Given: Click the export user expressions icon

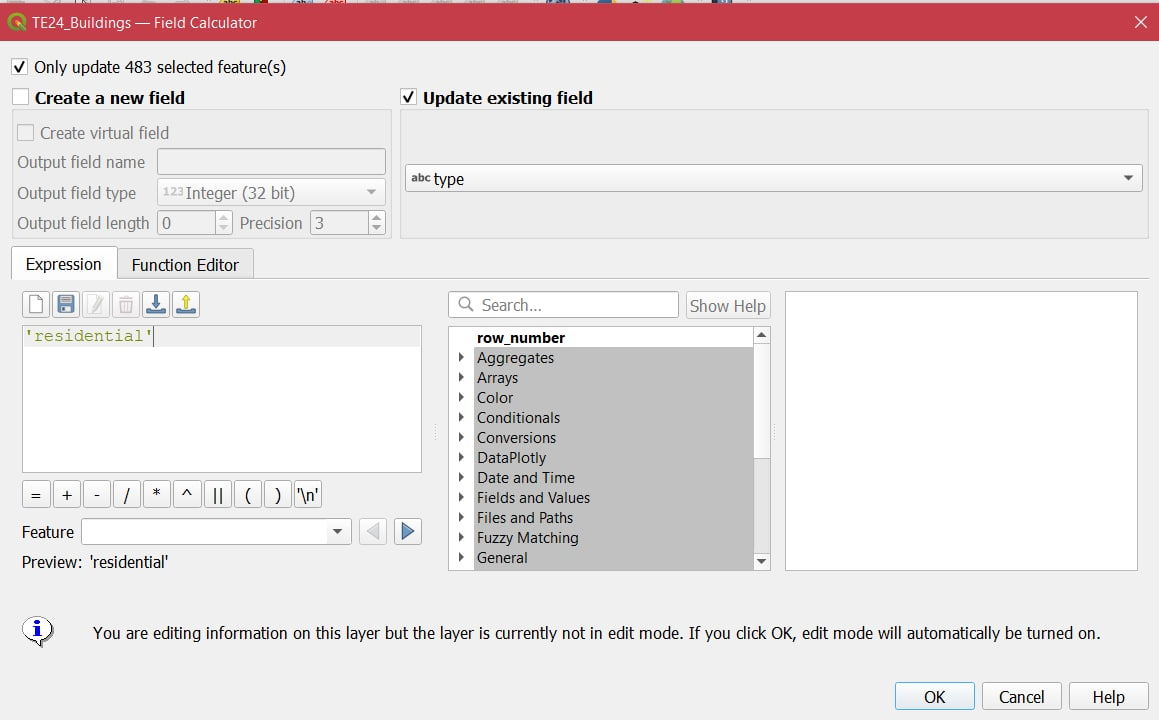Looking at the screenshot, I should click(186, 305).
